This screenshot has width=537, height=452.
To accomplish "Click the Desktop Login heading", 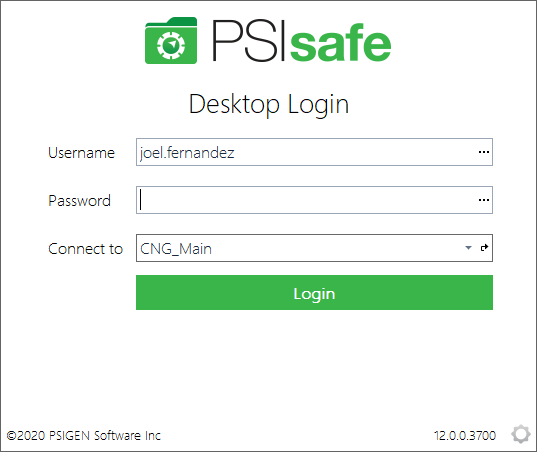I will 269,104.
